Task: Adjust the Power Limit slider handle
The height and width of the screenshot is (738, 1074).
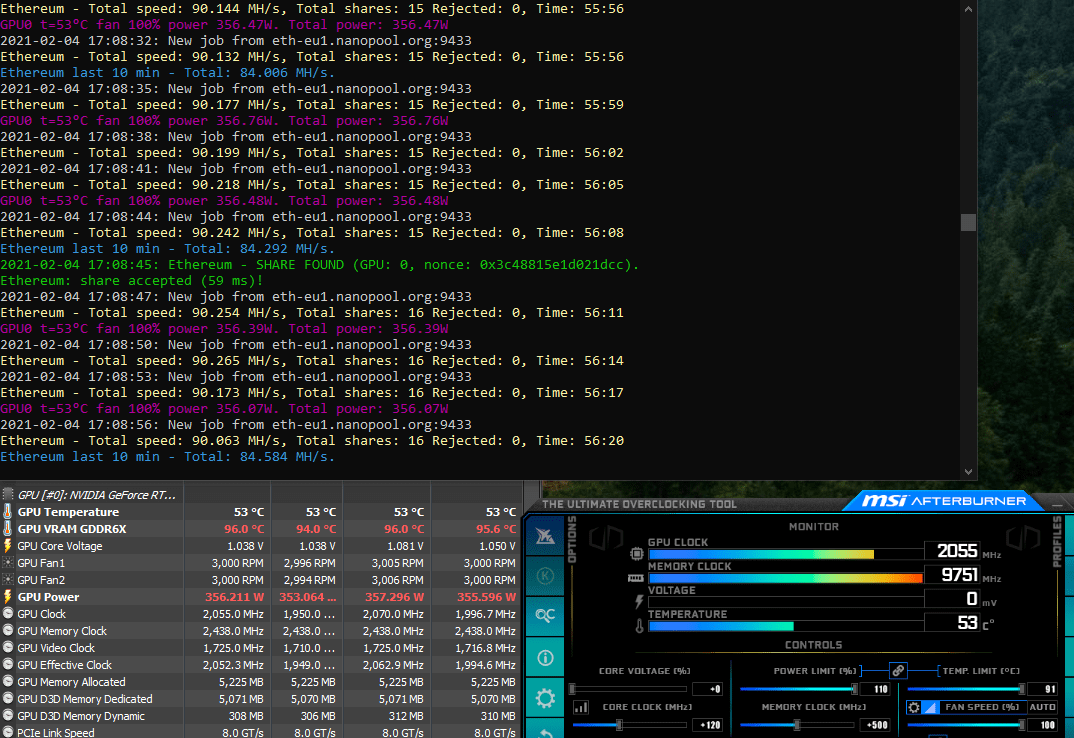Action: click(x=854, y=689)
